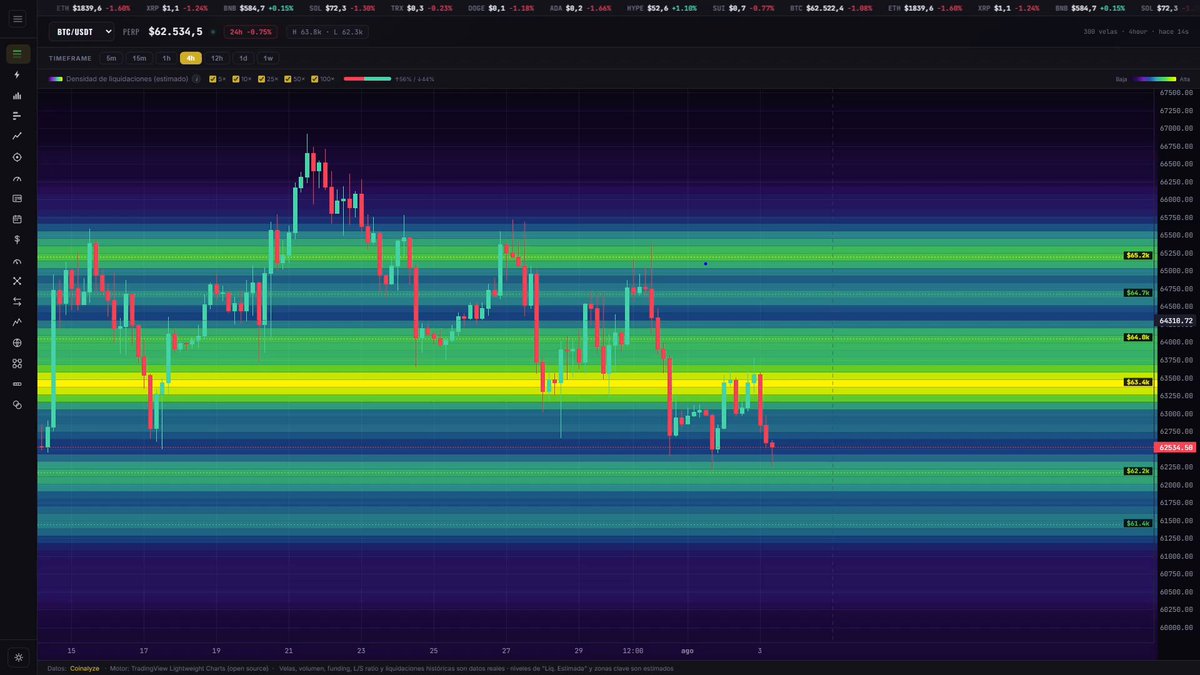Click the $61.4k liquidation level label
This screenshot has width=1200, height=675.
pyautogui.click(x=1138, y=523)
